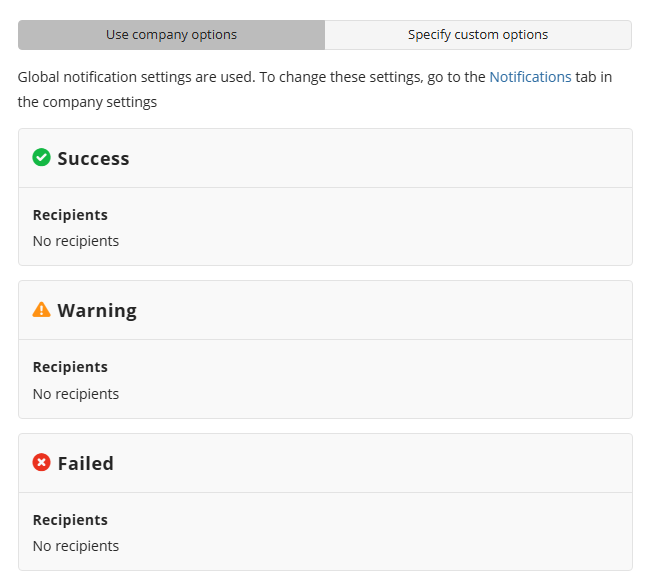Click the Failed panel header bar
This screenshot has height=583, width=653.
[380, 464]
